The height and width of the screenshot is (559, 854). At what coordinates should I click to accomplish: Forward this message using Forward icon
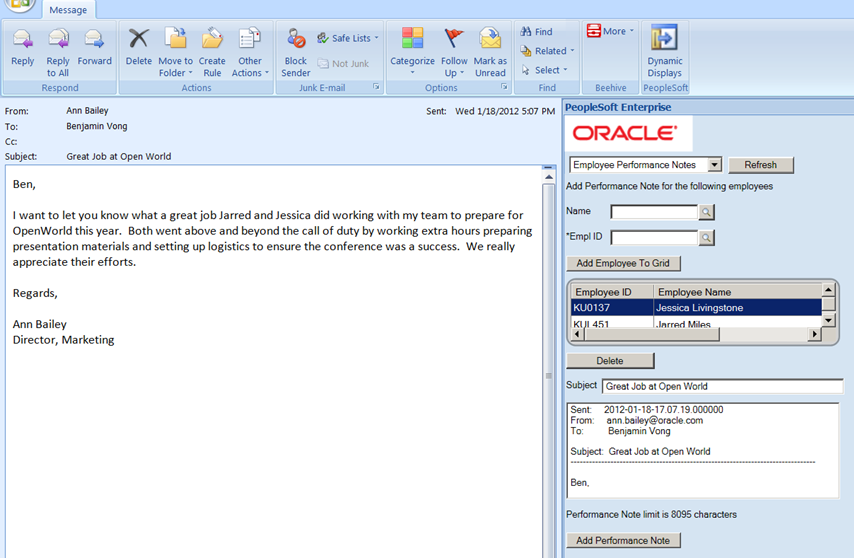(x=94, y=47)
